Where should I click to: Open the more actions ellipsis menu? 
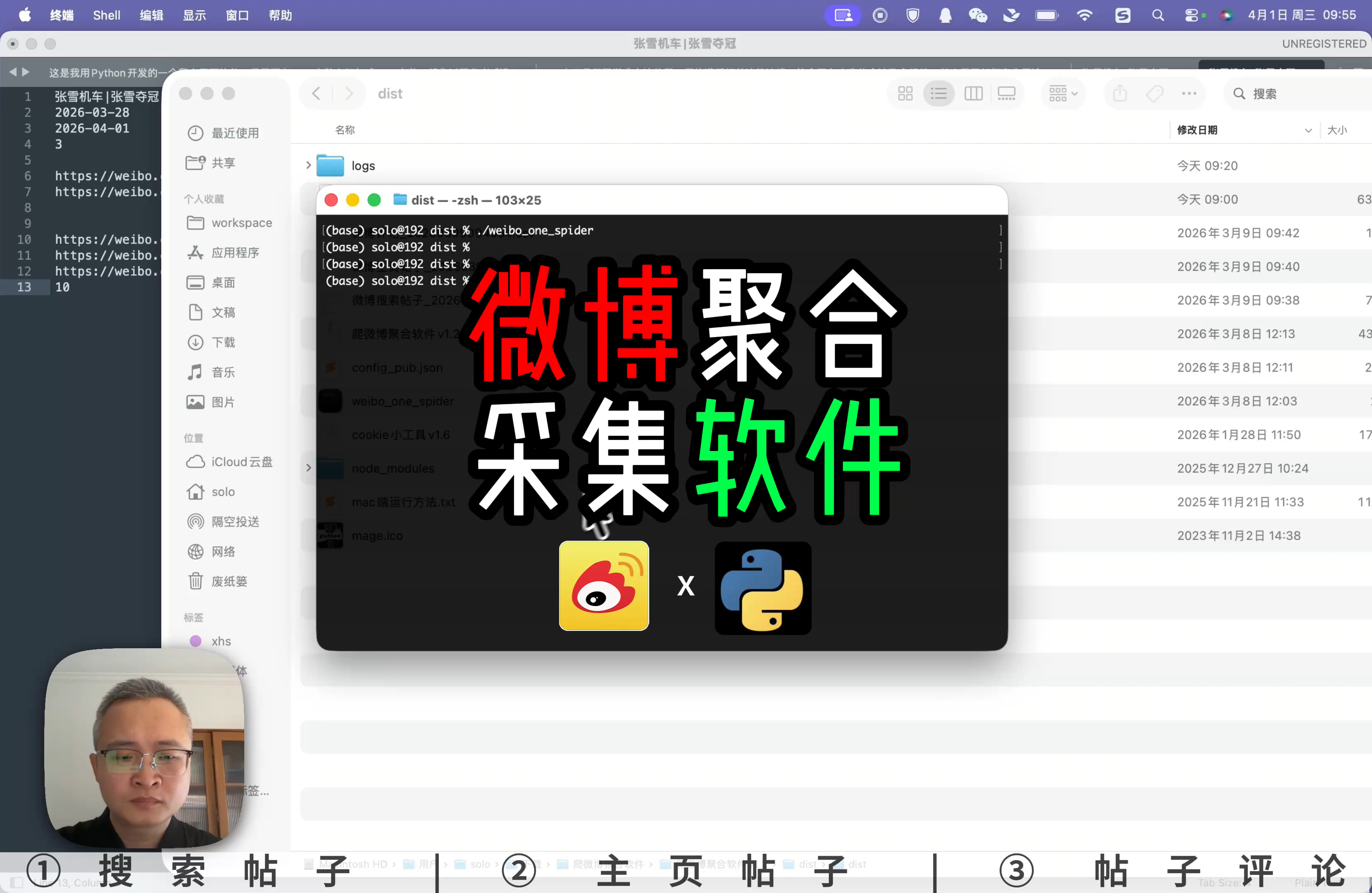click(1189, 93)
